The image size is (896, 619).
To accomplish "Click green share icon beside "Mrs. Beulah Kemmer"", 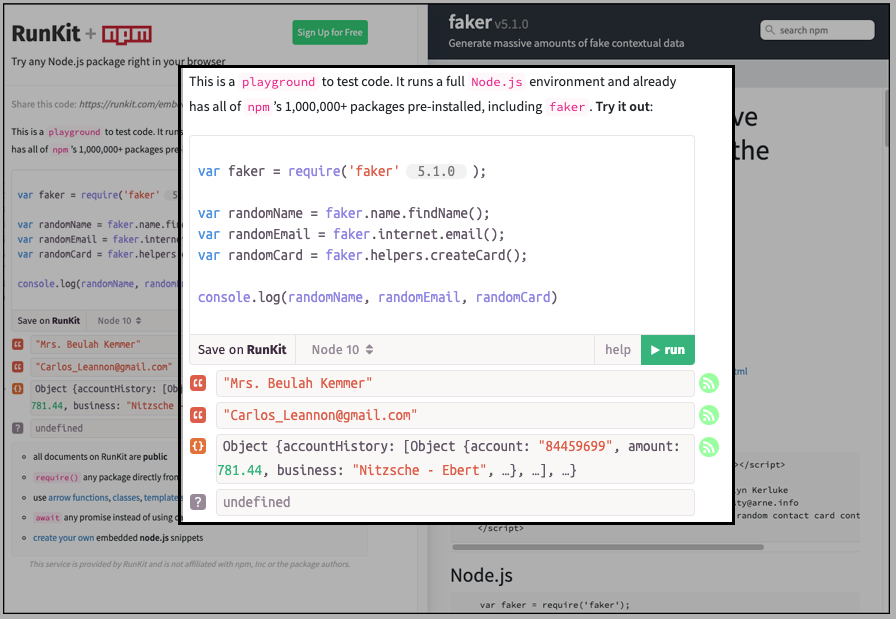I will (x=709, y=383).
